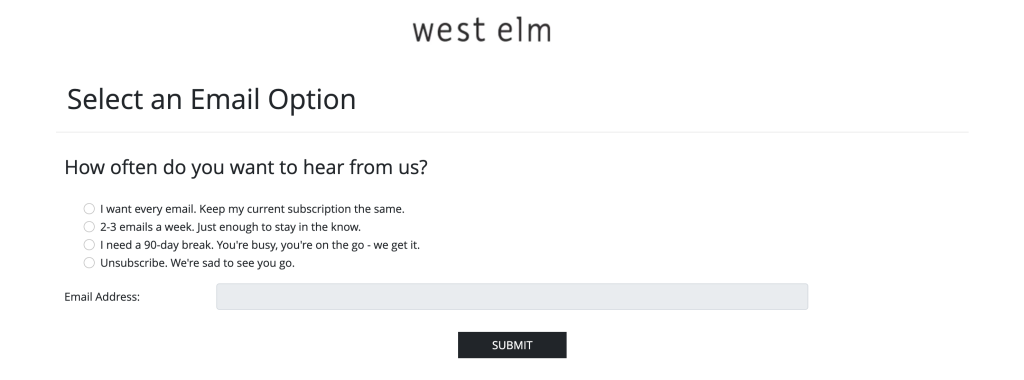Click the 'How often do you want to hear from us?' heading
The width and height of the screenshot is (1024, 380).
[246, 168]
